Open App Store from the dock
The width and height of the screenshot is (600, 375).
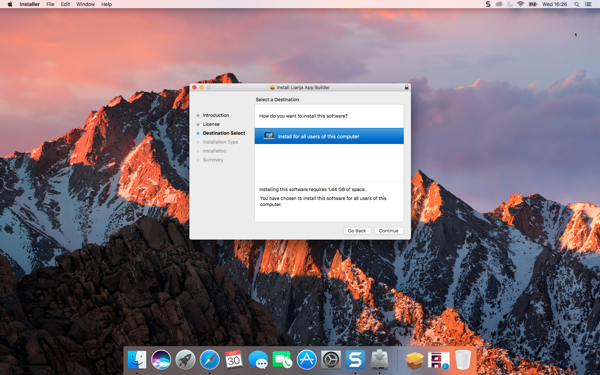[x=307, y=360]
